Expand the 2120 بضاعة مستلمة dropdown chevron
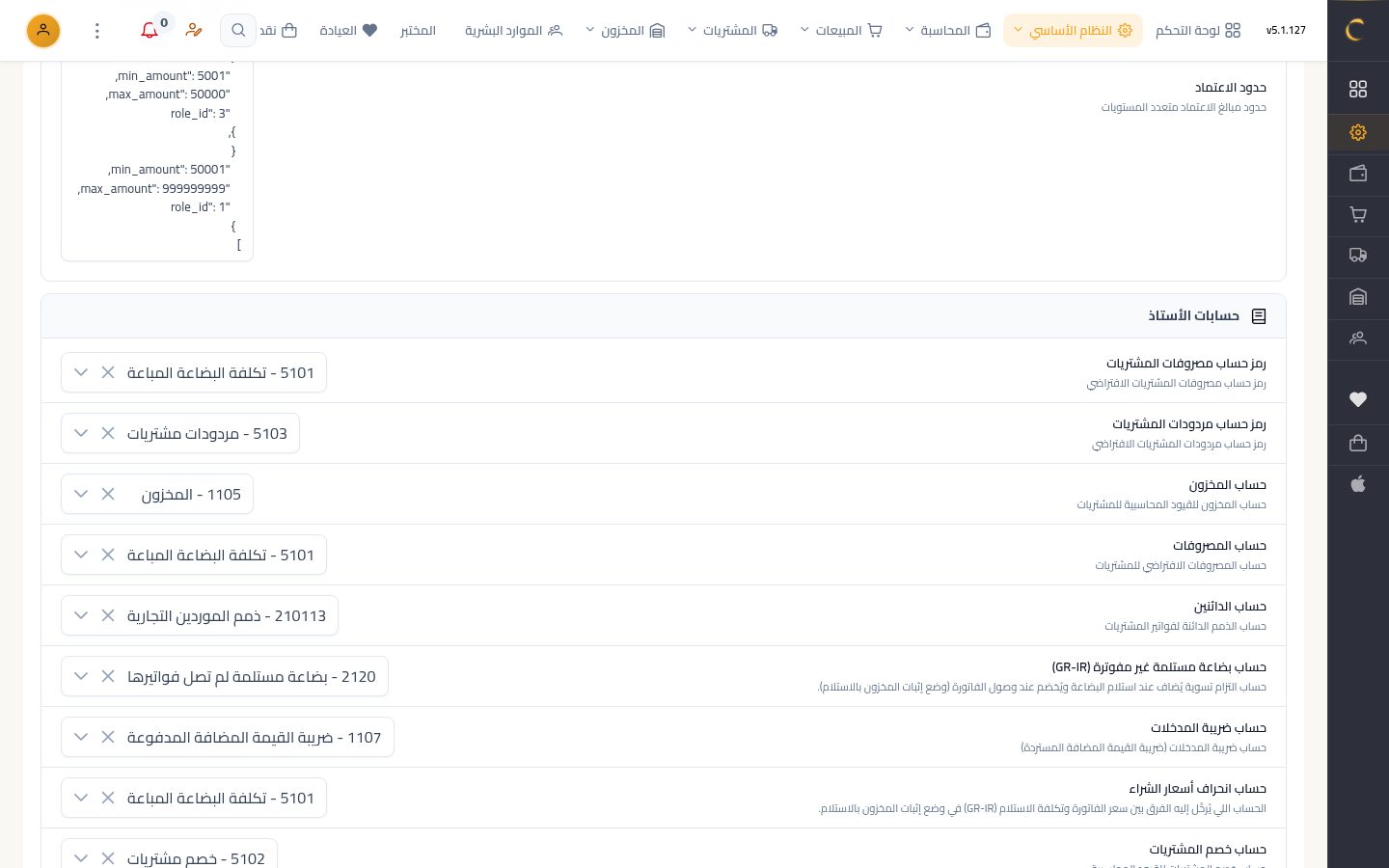The width and height of the screenshot is (1389, 868). point(81,676)
